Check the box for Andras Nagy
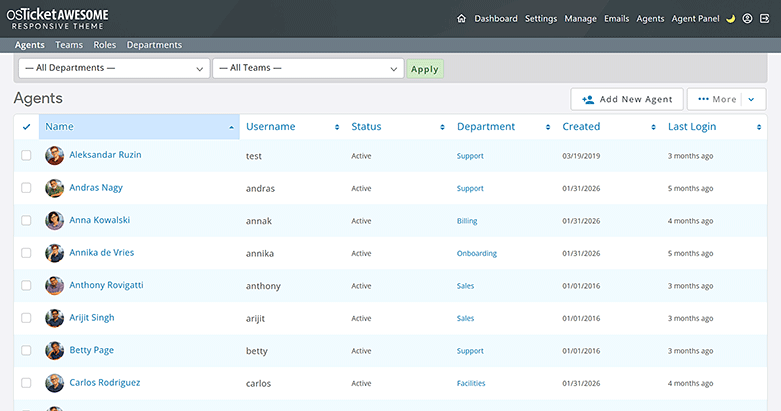This screenshot has height=411, width=781. (x=26, y=188)
